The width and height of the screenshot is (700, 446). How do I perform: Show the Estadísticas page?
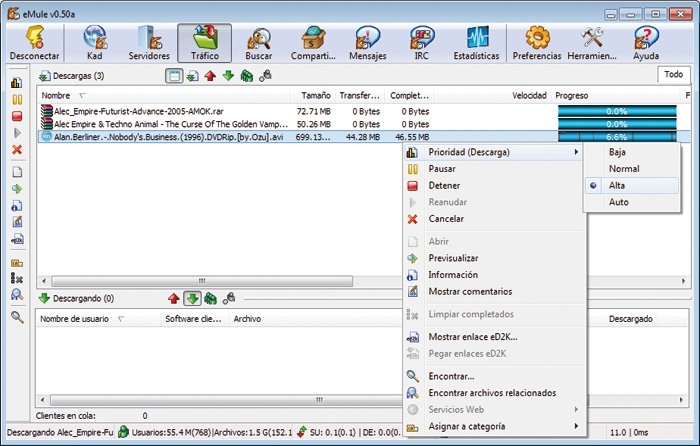tap(476, 43)
